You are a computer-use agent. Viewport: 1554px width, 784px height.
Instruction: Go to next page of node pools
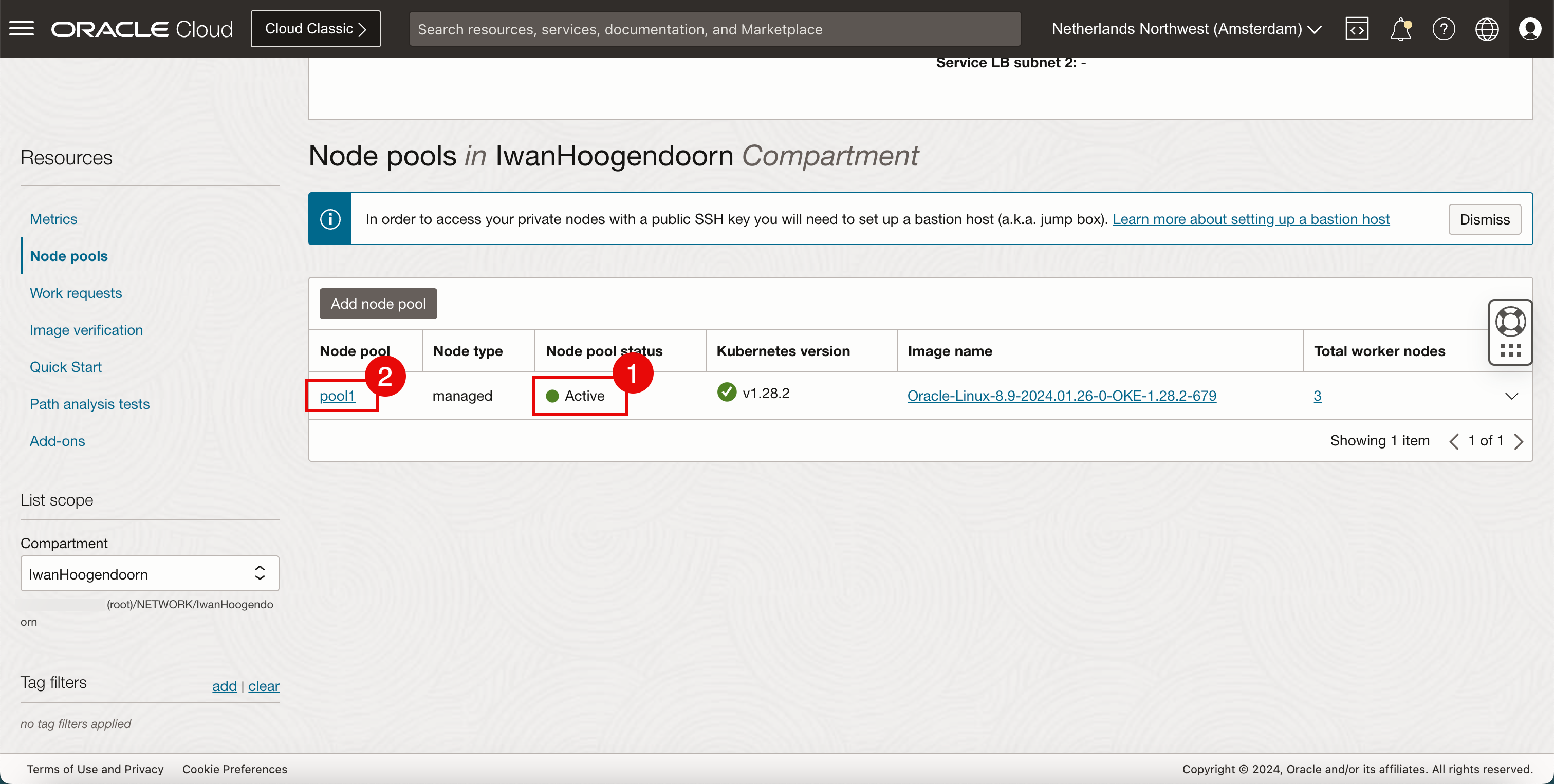(x=1519, y=441)
